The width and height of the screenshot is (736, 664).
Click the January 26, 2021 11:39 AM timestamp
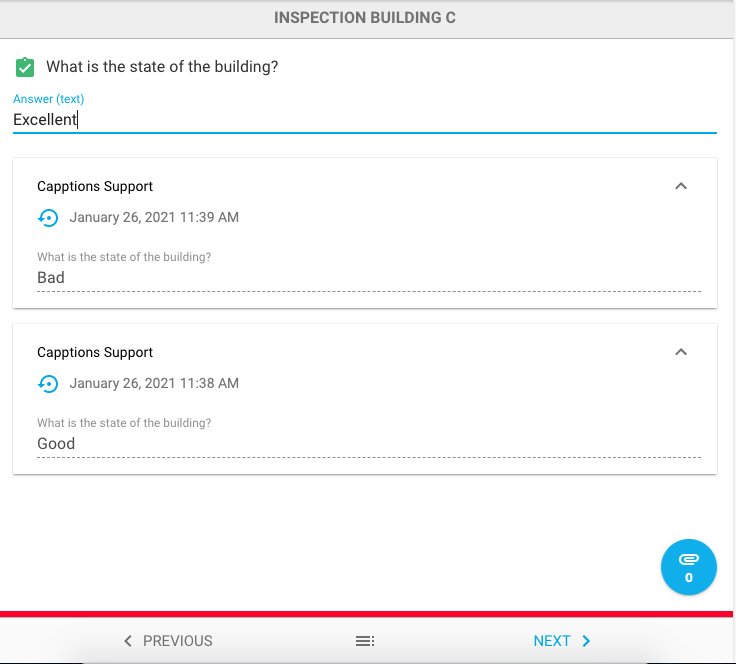pyautogui.click(x=154, y=217)
